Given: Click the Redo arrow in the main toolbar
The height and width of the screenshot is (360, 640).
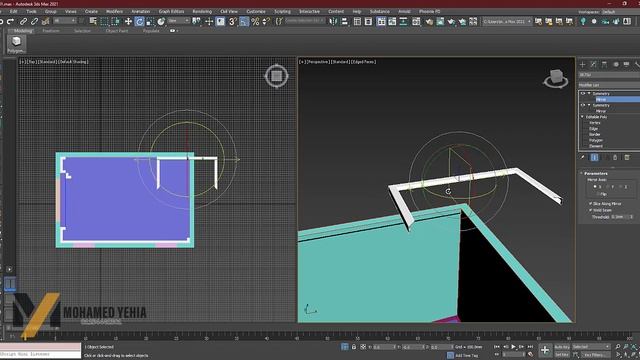Looking at the screenshot, I should 11,21.
